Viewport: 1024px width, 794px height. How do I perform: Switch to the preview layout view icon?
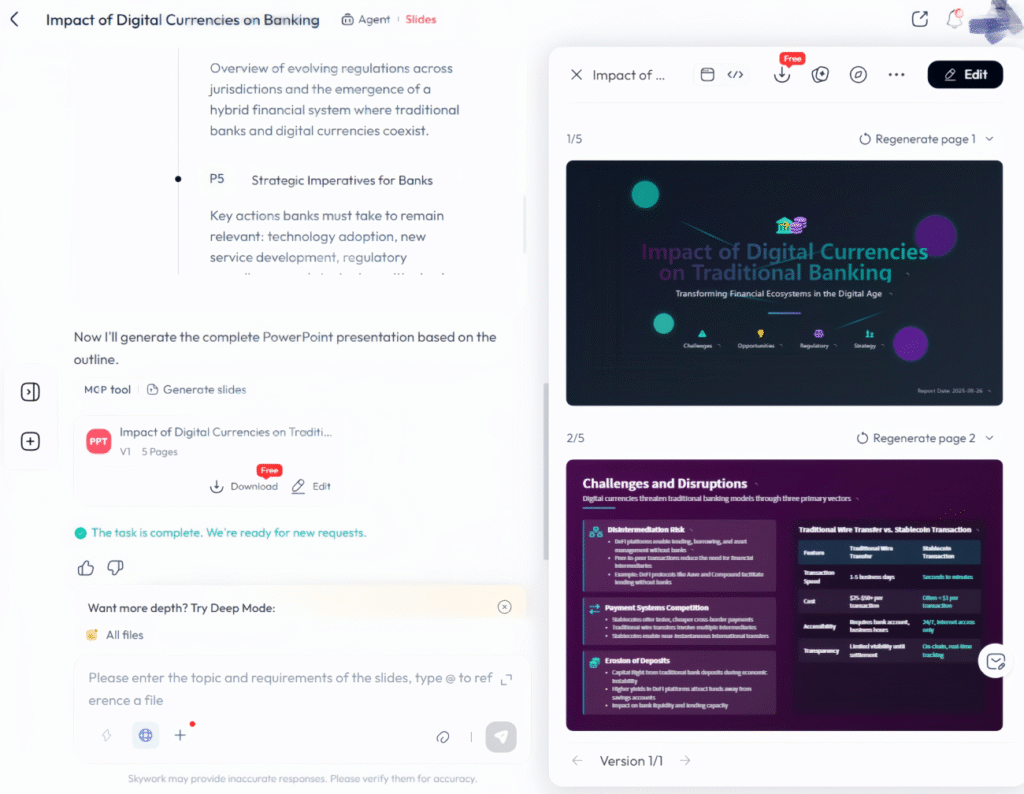pos(707,75)
